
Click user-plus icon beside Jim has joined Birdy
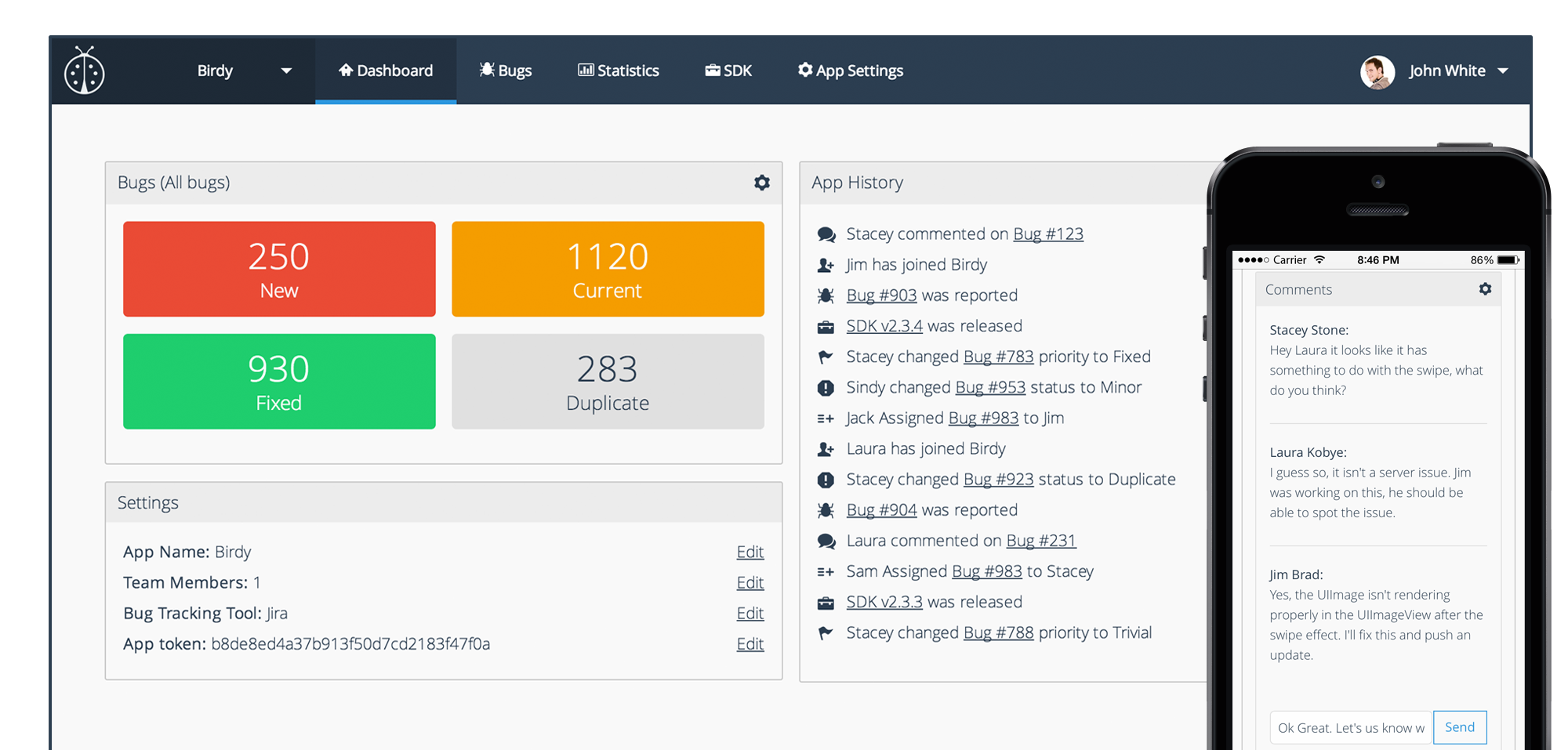[826, 266]
